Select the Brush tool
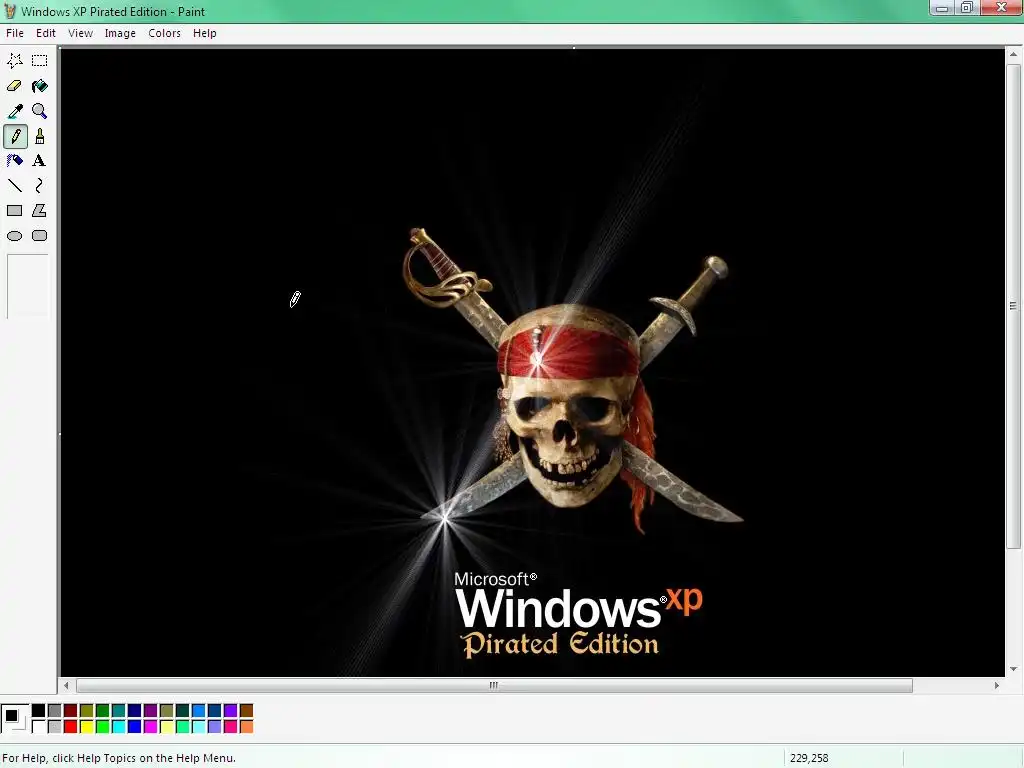1024x768 pixels. pos(40,136)
